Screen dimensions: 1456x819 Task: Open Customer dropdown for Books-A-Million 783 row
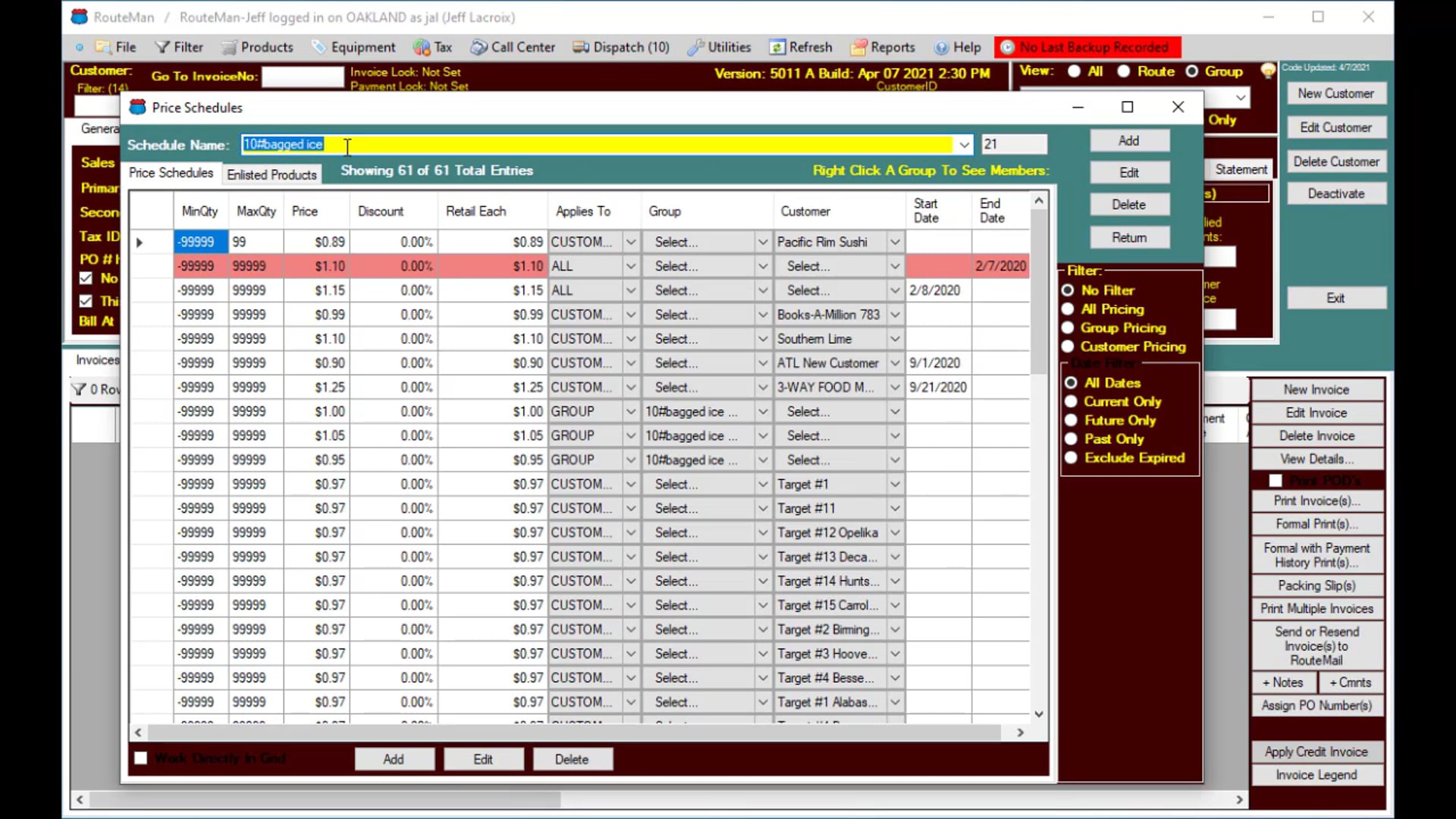(895, 315)
